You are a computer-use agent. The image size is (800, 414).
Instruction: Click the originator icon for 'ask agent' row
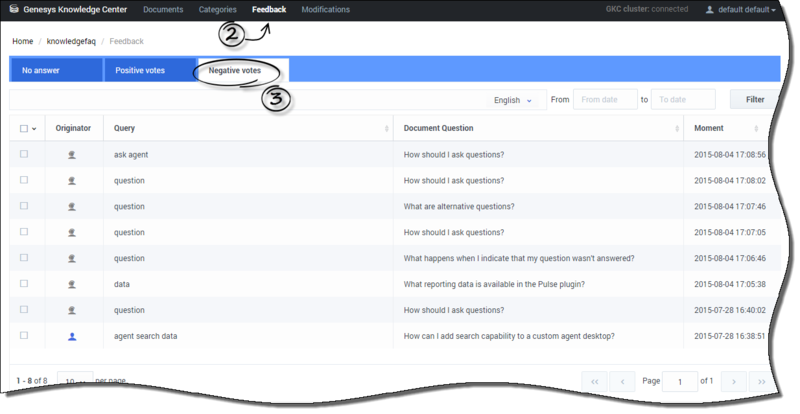coord(72,154)
